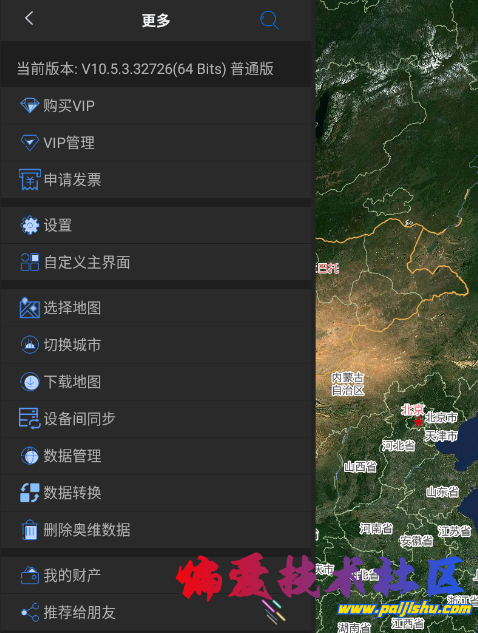Click the 申请发票 receipt icon

pyautogui.click(x=29, y=180)
